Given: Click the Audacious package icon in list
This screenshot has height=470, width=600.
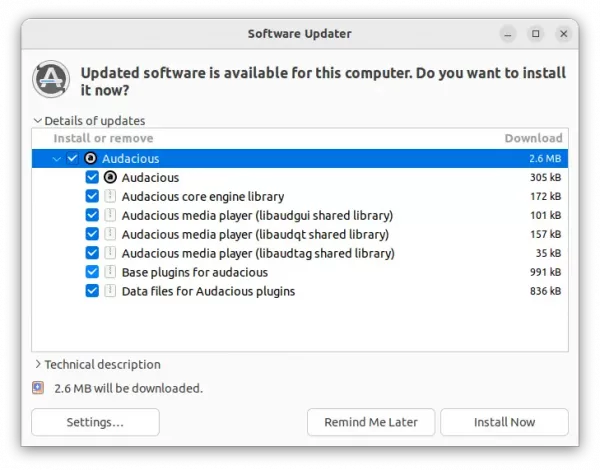Looking at the screenshot, I should 110,178.
